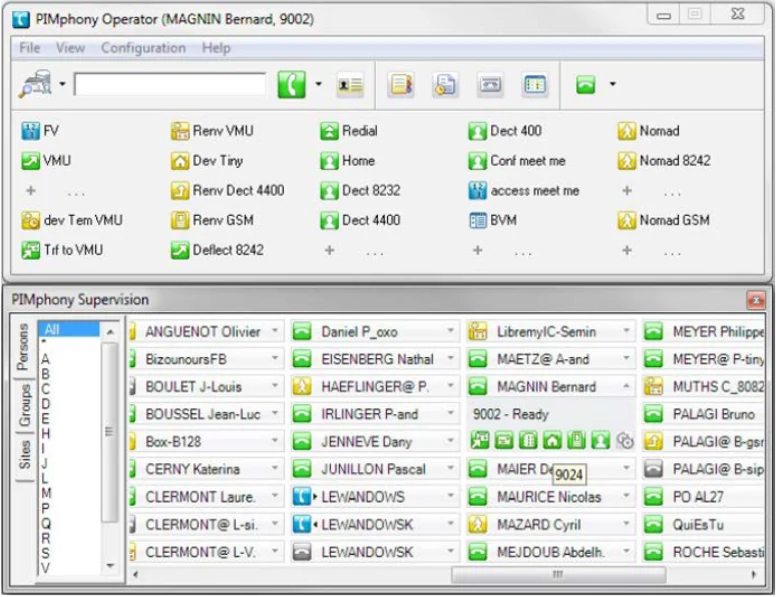Image resolution: width=776 pixels, height=597 pixels.
Task: Click the access meet me shortcut
Action: pos(524,191)
